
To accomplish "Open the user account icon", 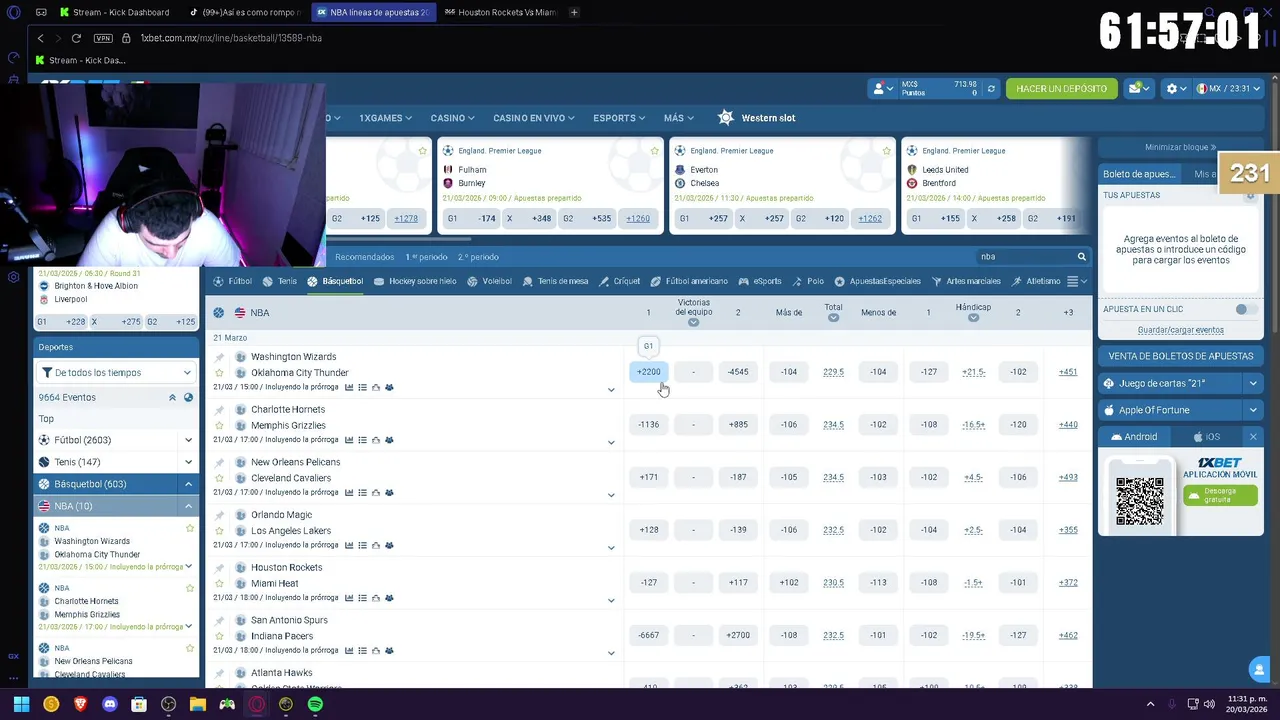I will tap(879, 89).
